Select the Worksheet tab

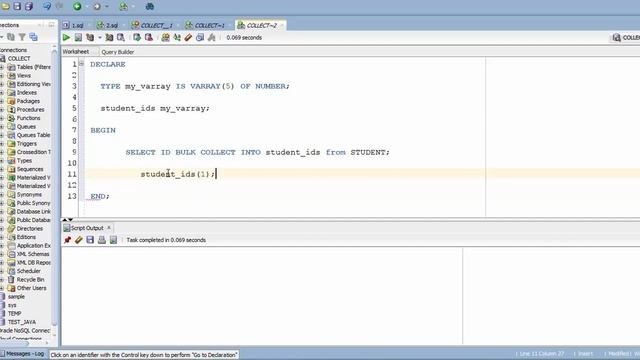pyautogui.click(x=76, y=52)
